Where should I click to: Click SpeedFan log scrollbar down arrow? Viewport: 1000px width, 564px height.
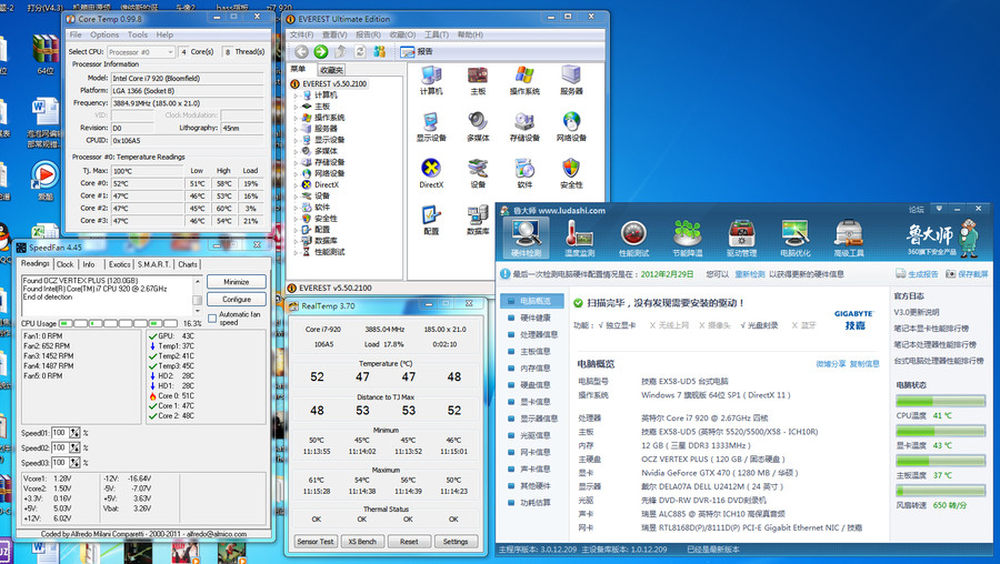coord(197,311)
